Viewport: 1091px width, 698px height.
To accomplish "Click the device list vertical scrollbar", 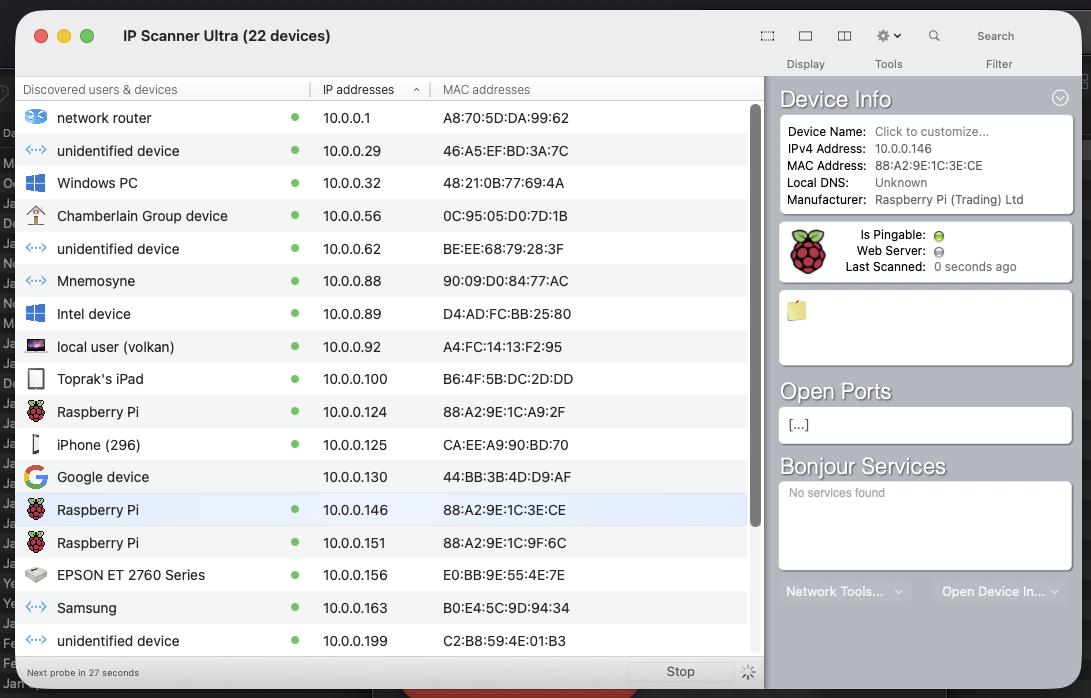I will pos(755,315).
